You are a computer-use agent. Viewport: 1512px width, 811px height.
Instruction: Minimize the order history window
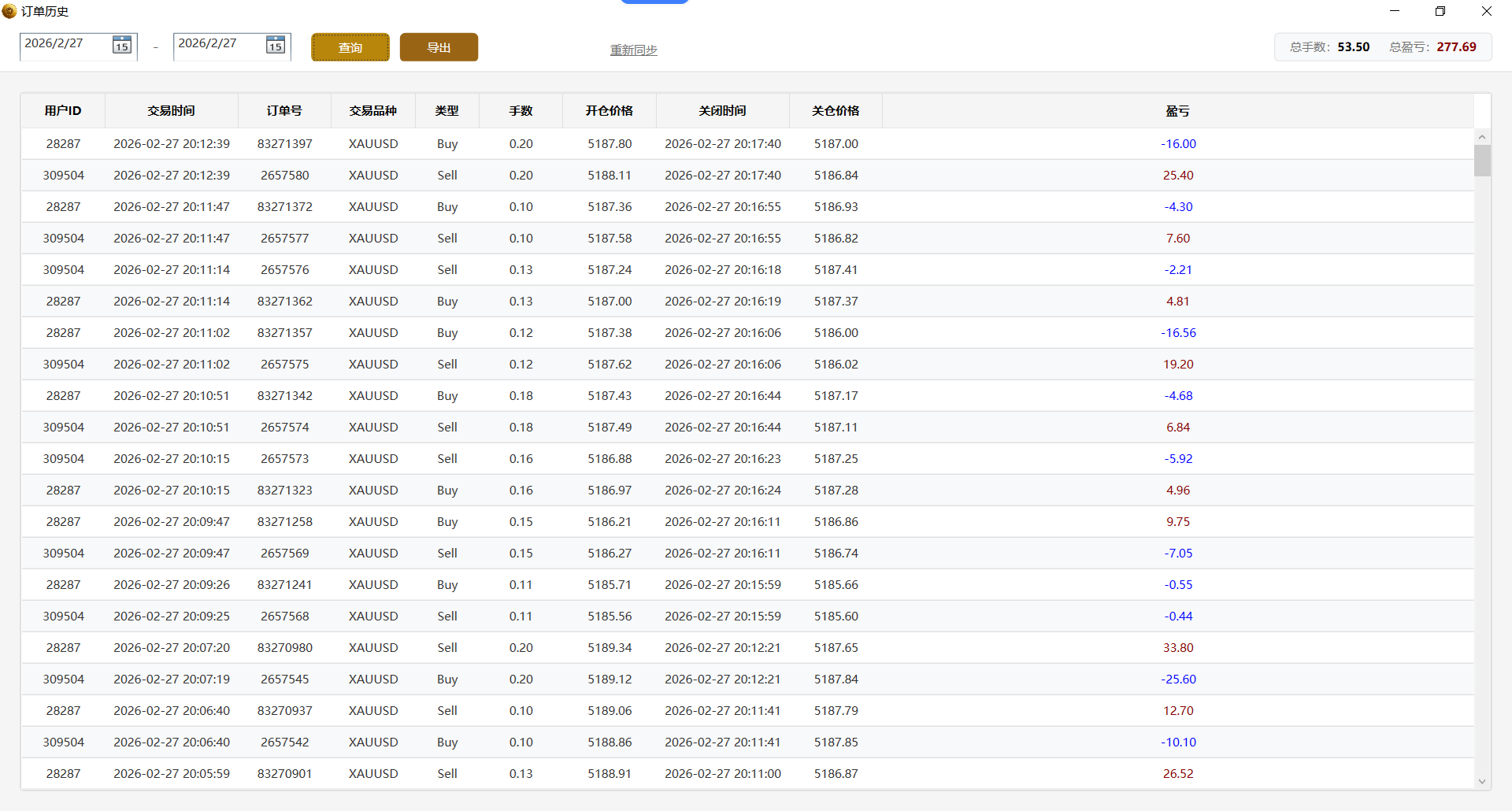coord(1395,11)
